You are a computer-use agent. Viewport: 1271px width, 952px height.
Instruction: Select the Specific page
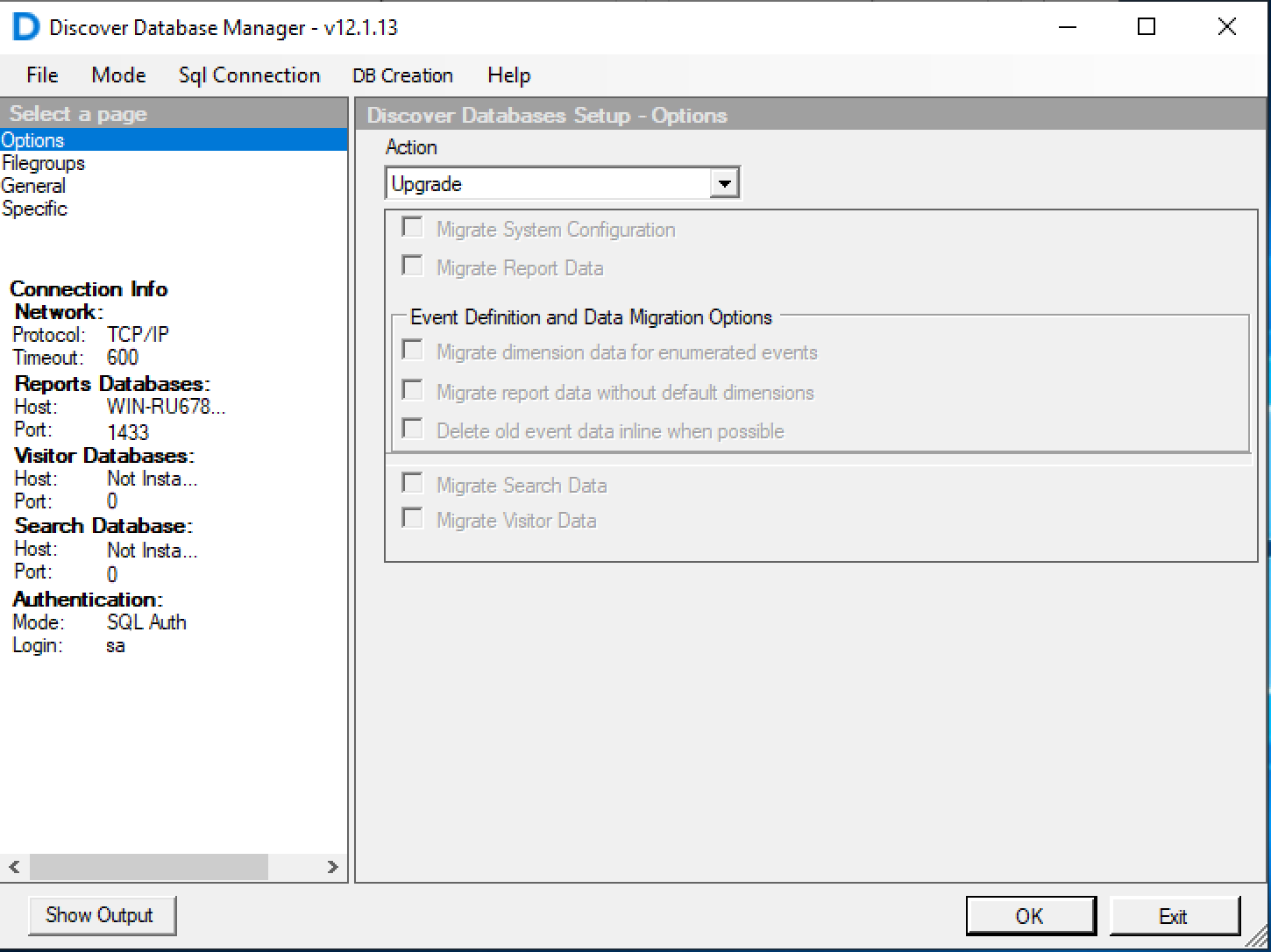coord(34,209)
